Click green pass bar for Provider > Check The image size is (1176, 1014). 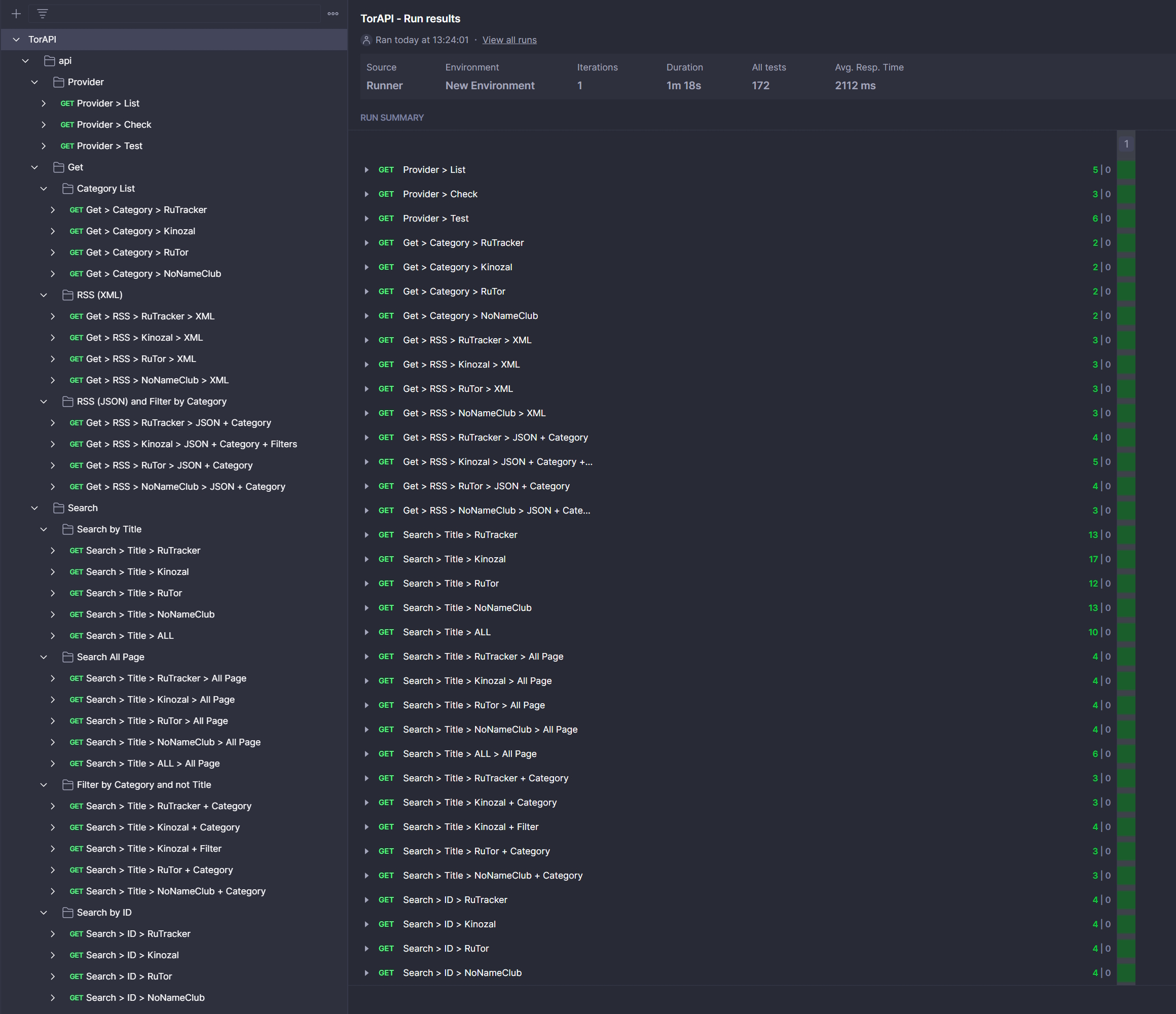point(1126,194)
